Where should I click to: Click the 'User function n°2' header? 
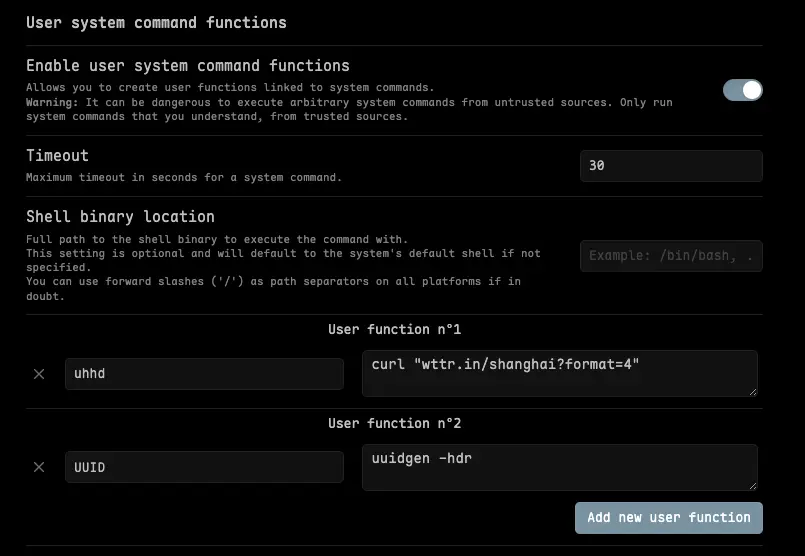pyautogui.click(x=394, y=423)
